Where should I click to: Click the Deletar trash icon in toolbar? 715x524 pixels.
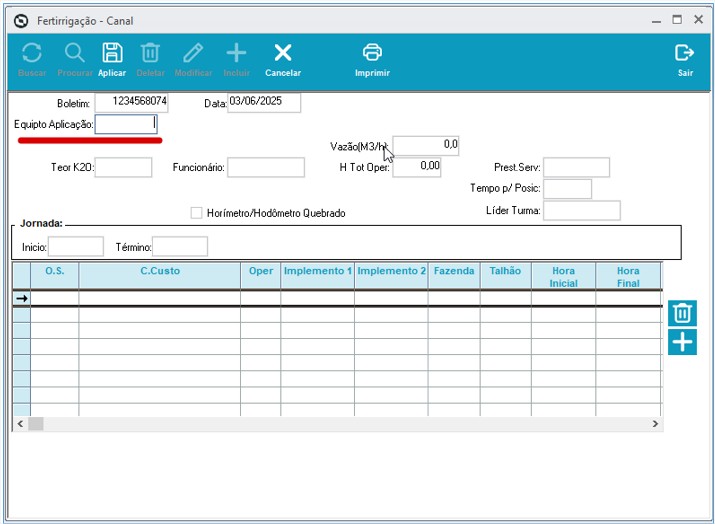(x=150, y=53)
